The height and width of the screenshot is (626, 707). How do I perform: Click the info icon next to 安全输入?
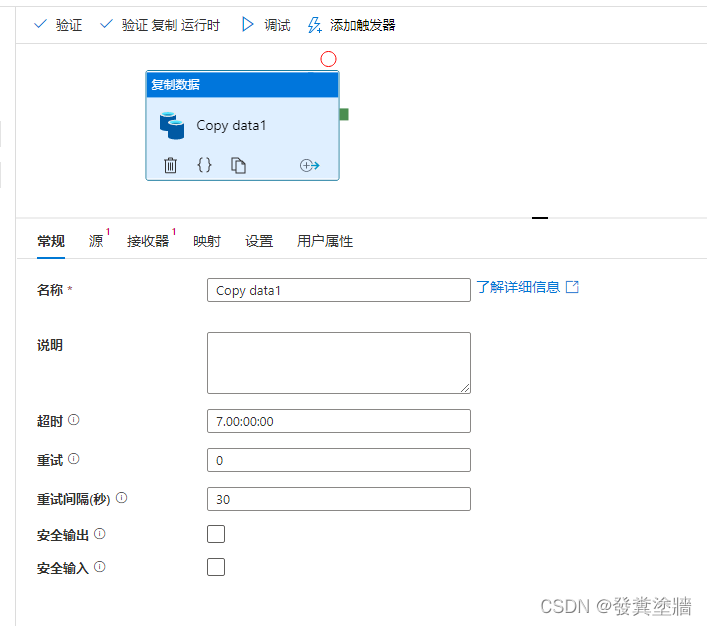100,566
